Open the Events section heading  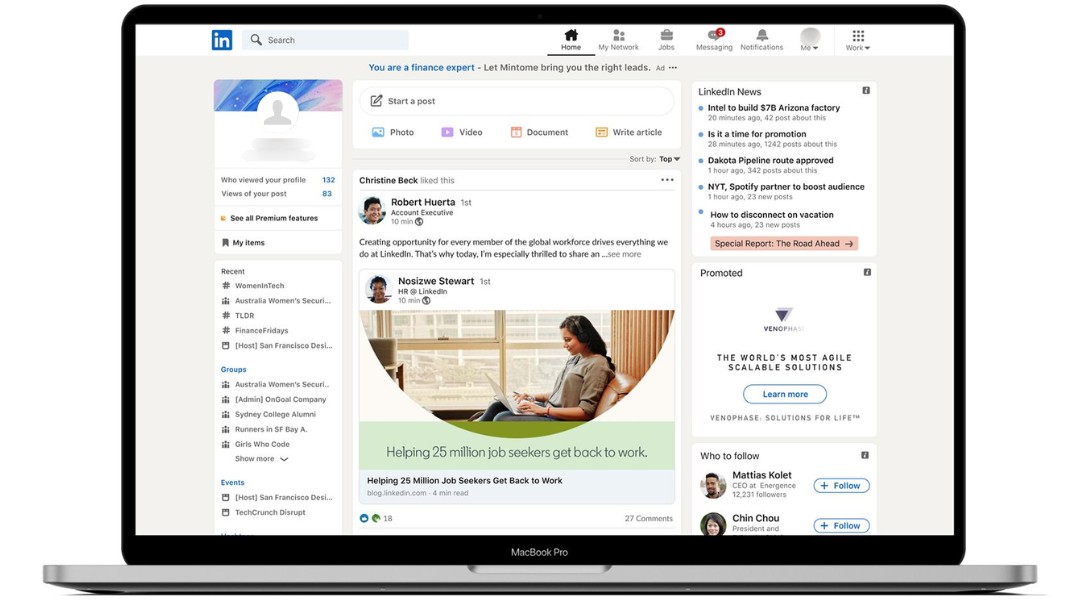pyautogui.click(x=233, y=482)
